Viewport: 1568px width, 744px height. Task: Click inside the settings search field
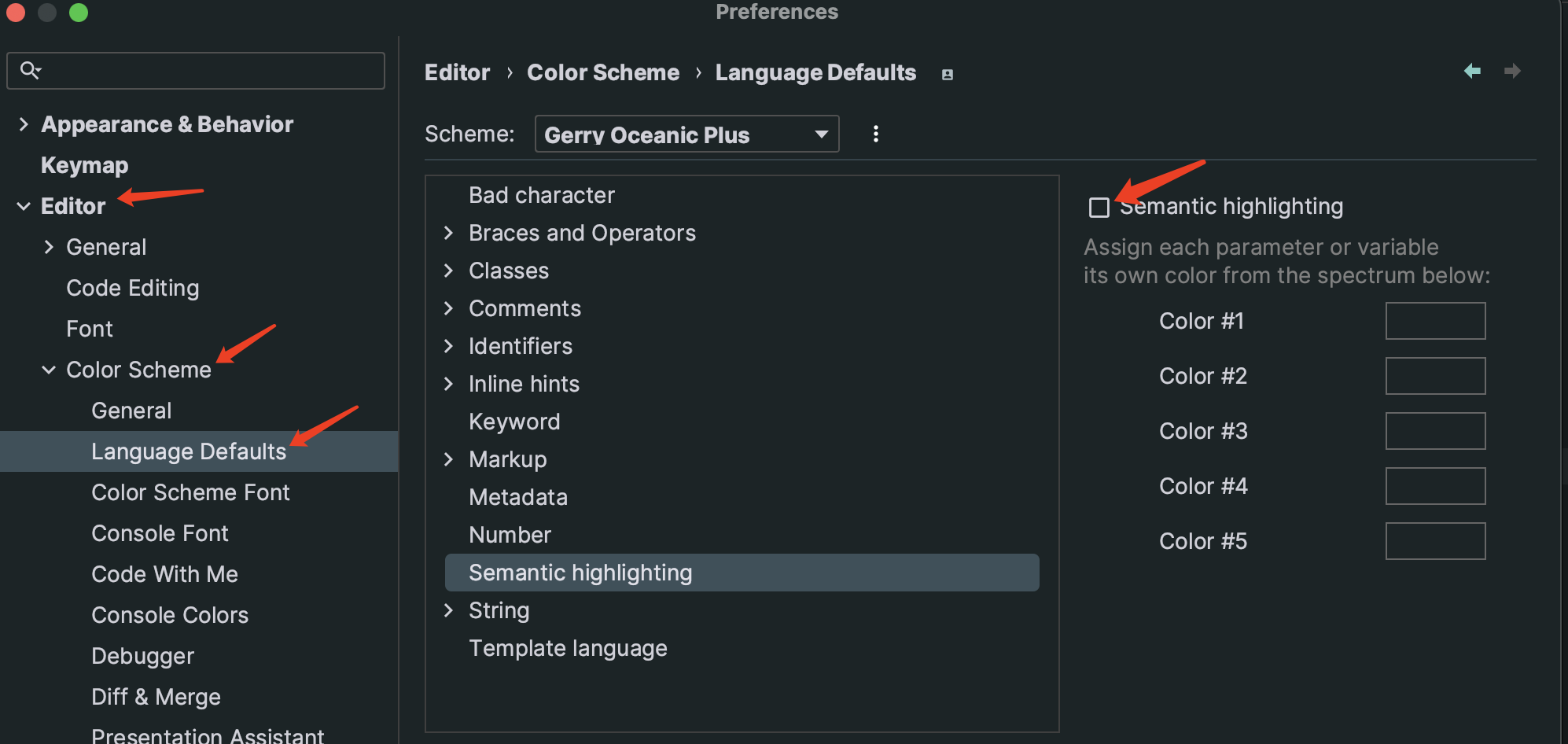[x=197, y=70]
